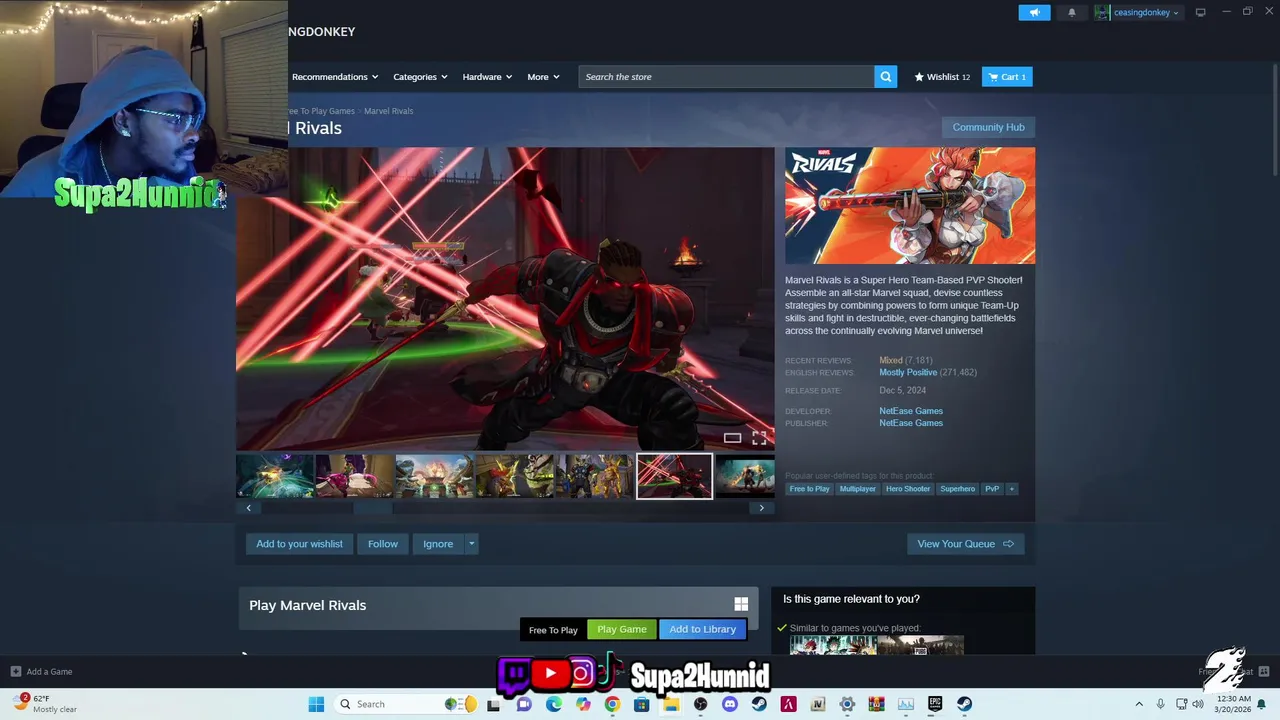The image size is (1280, 720).
Task: Open Mostly Positive English reviews link
Action: click(908, 372)
